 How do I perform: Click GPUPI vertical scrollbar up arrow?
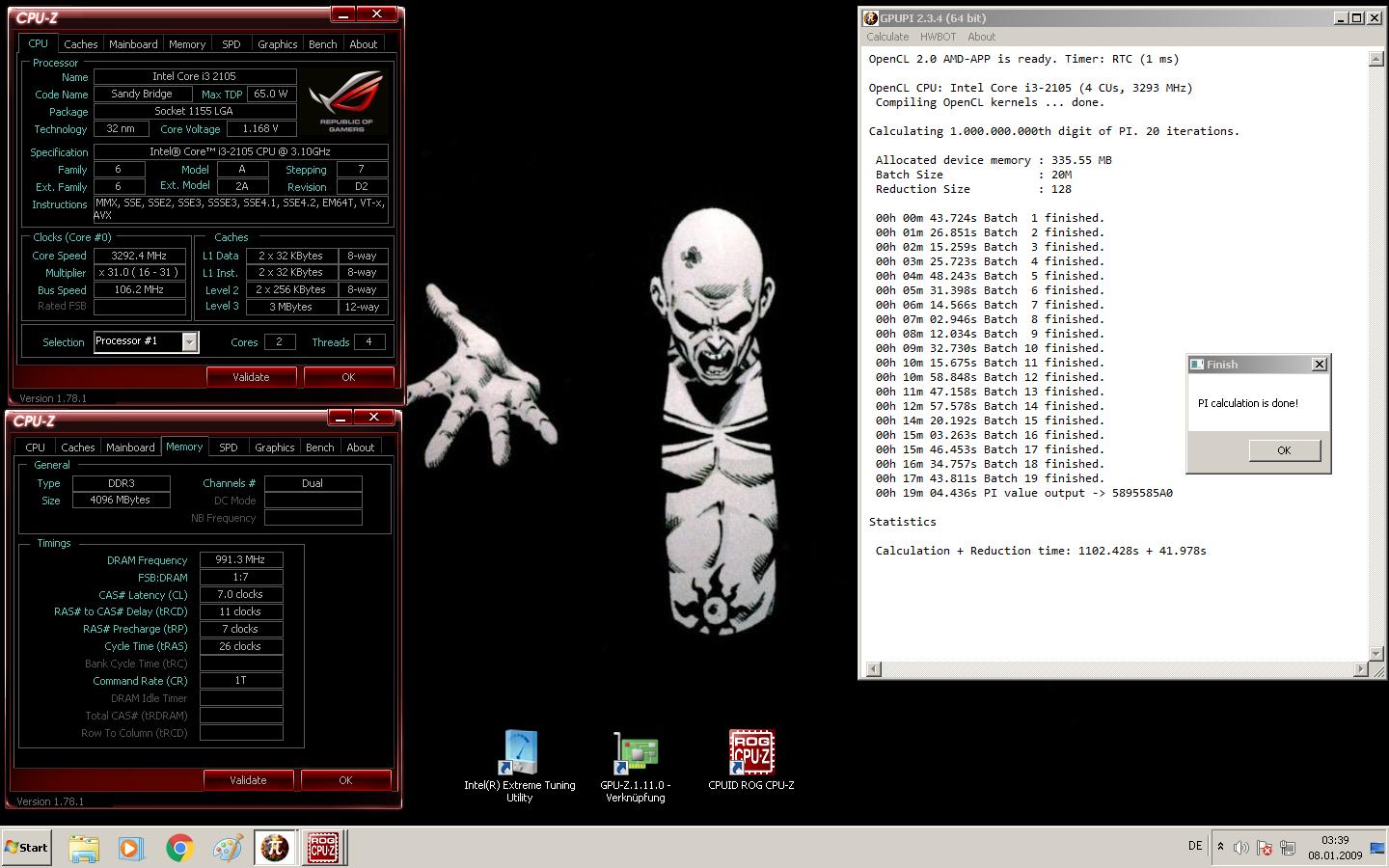coord(1376,59)
